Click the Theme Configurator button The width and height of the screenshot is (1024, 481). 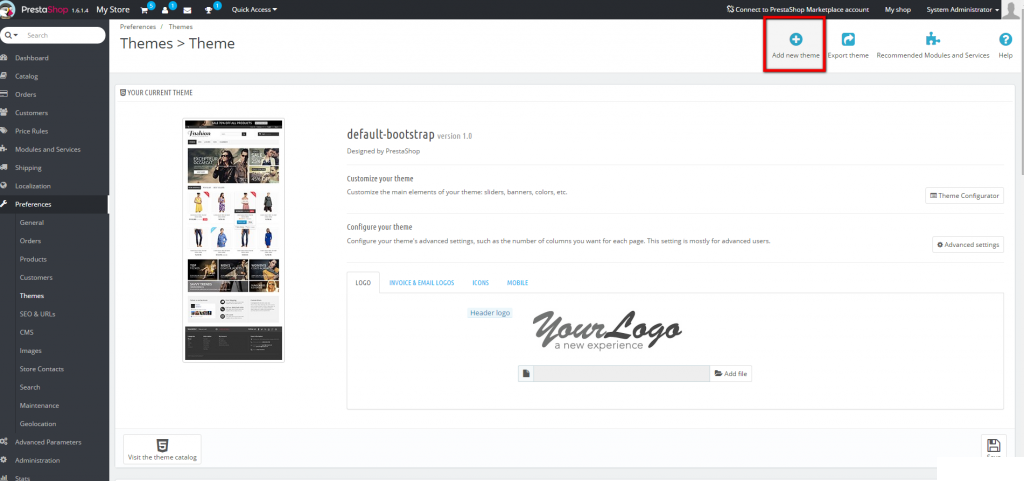click(x=965, y=196)
